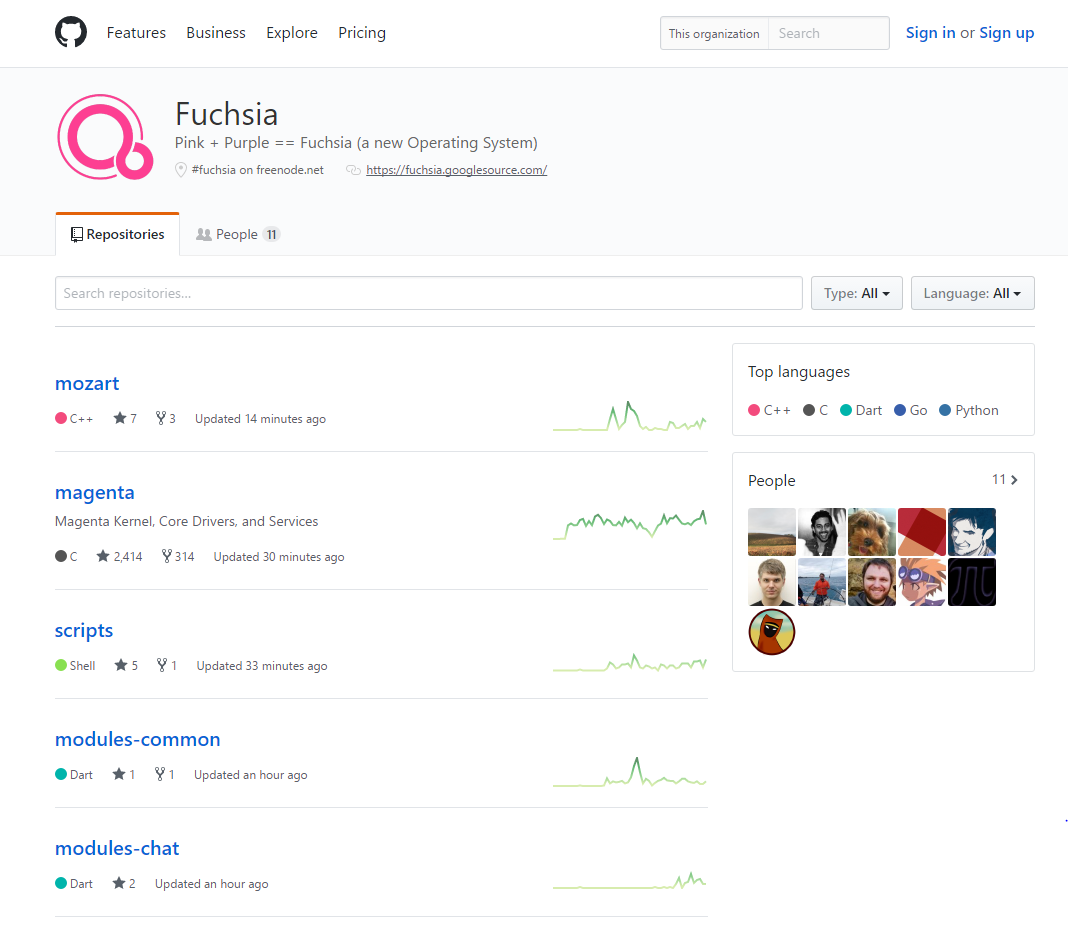Viewport: 1068px width, 940px height.
Task: Open Pricing in top navigation
Action: tap(362, 33)
